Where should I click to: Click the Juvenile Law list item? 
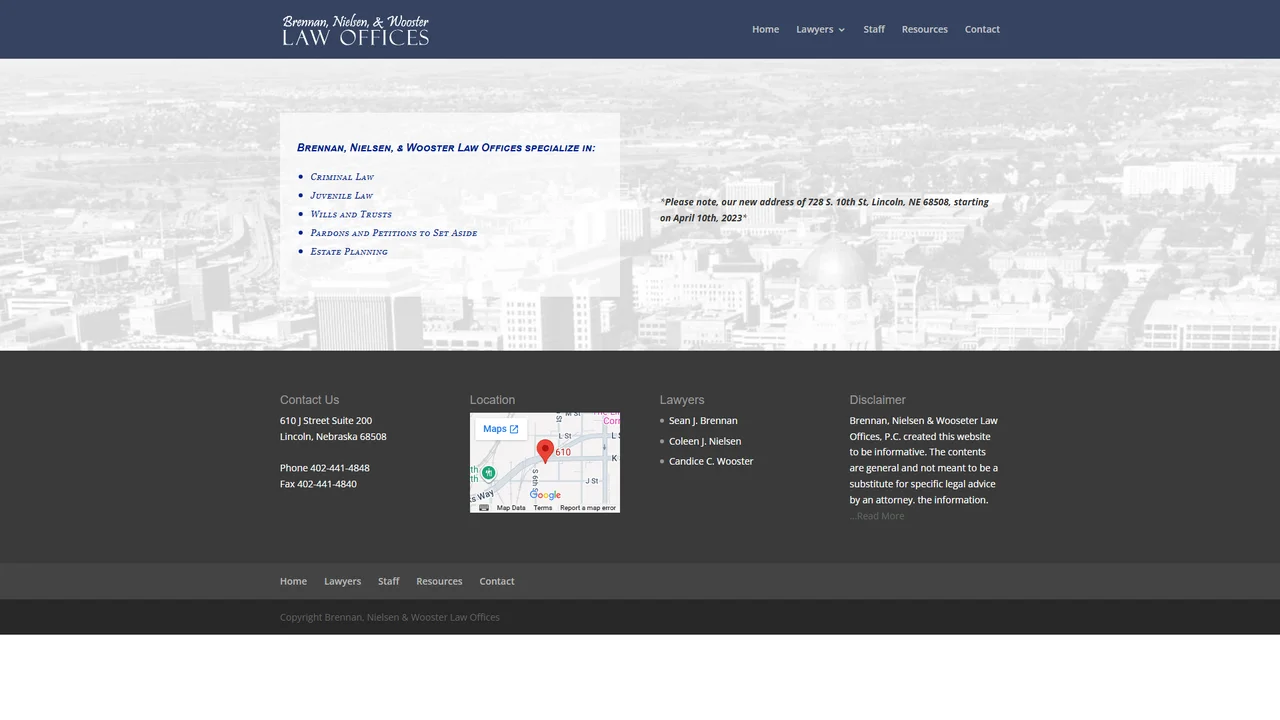(x=341, y=196)
